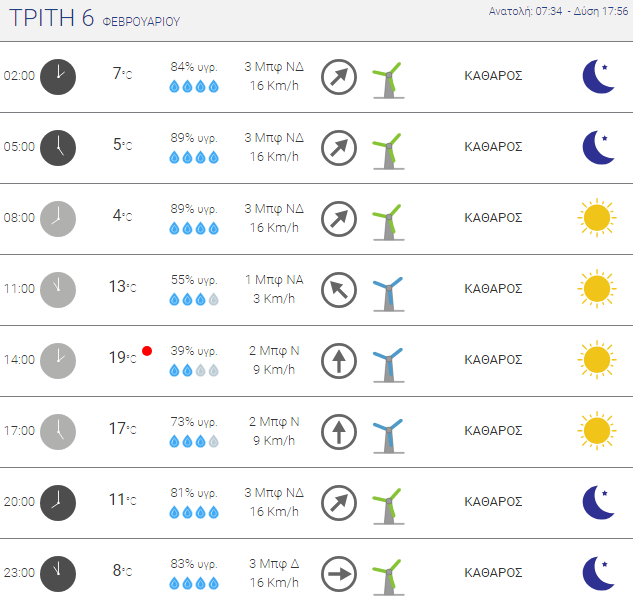The height and width of the screenshot is (601, 634).
Task: Click ΚΑΘΑΡΟΣ label in the 11:00 row
Action: pyautogui.click(x=494, y=289)
